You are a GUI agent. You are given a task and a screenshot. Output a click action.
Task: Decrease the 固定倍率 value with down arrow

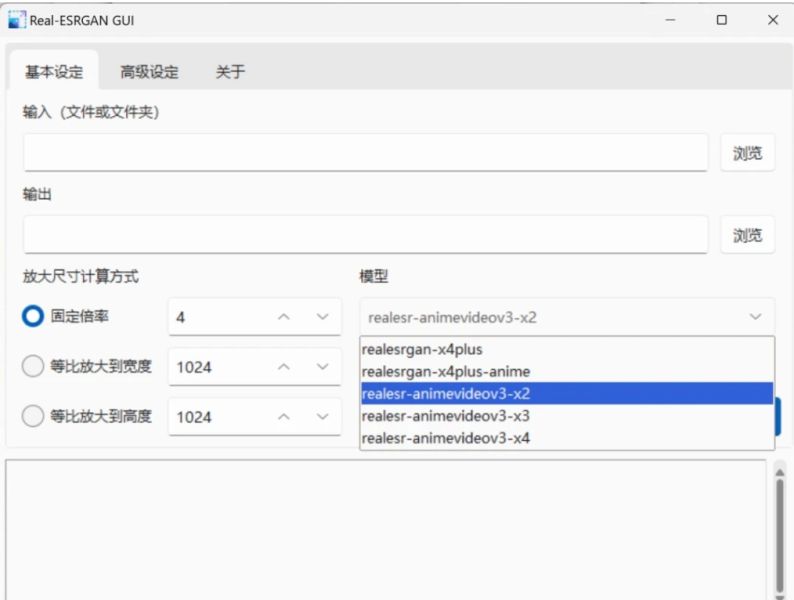(323, 317)
